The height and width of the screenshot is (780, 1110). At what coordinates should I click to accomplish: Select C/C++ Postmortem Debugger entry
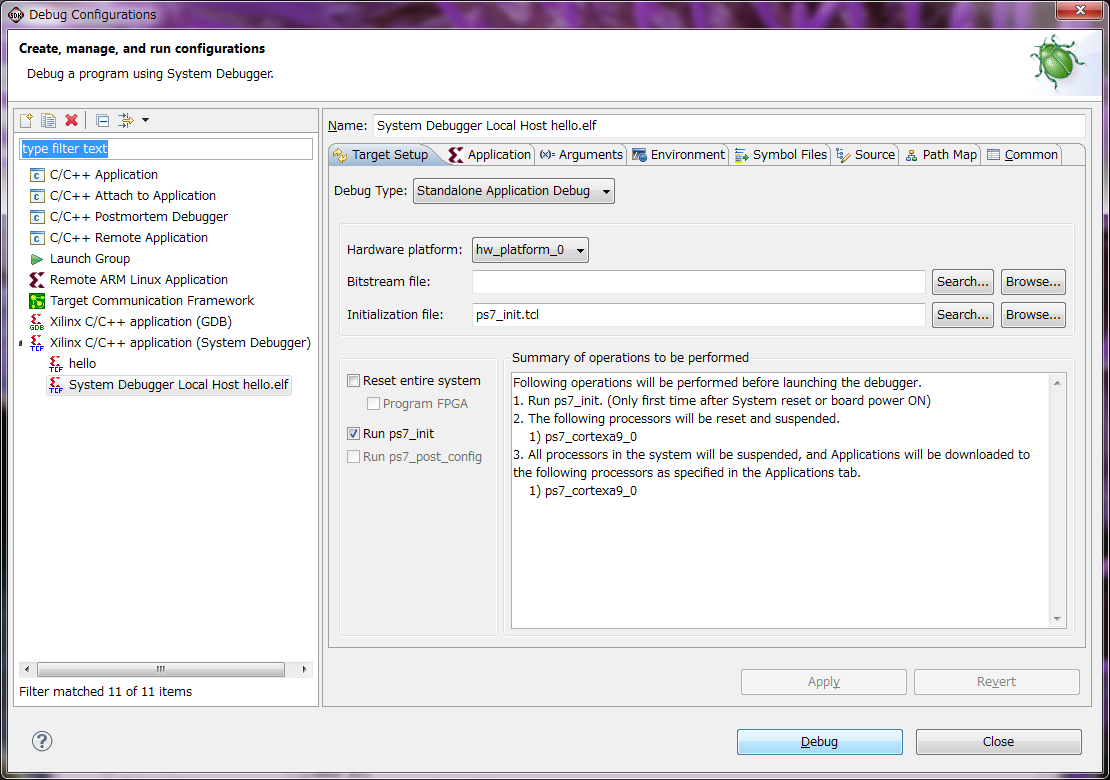click(139, 217)
